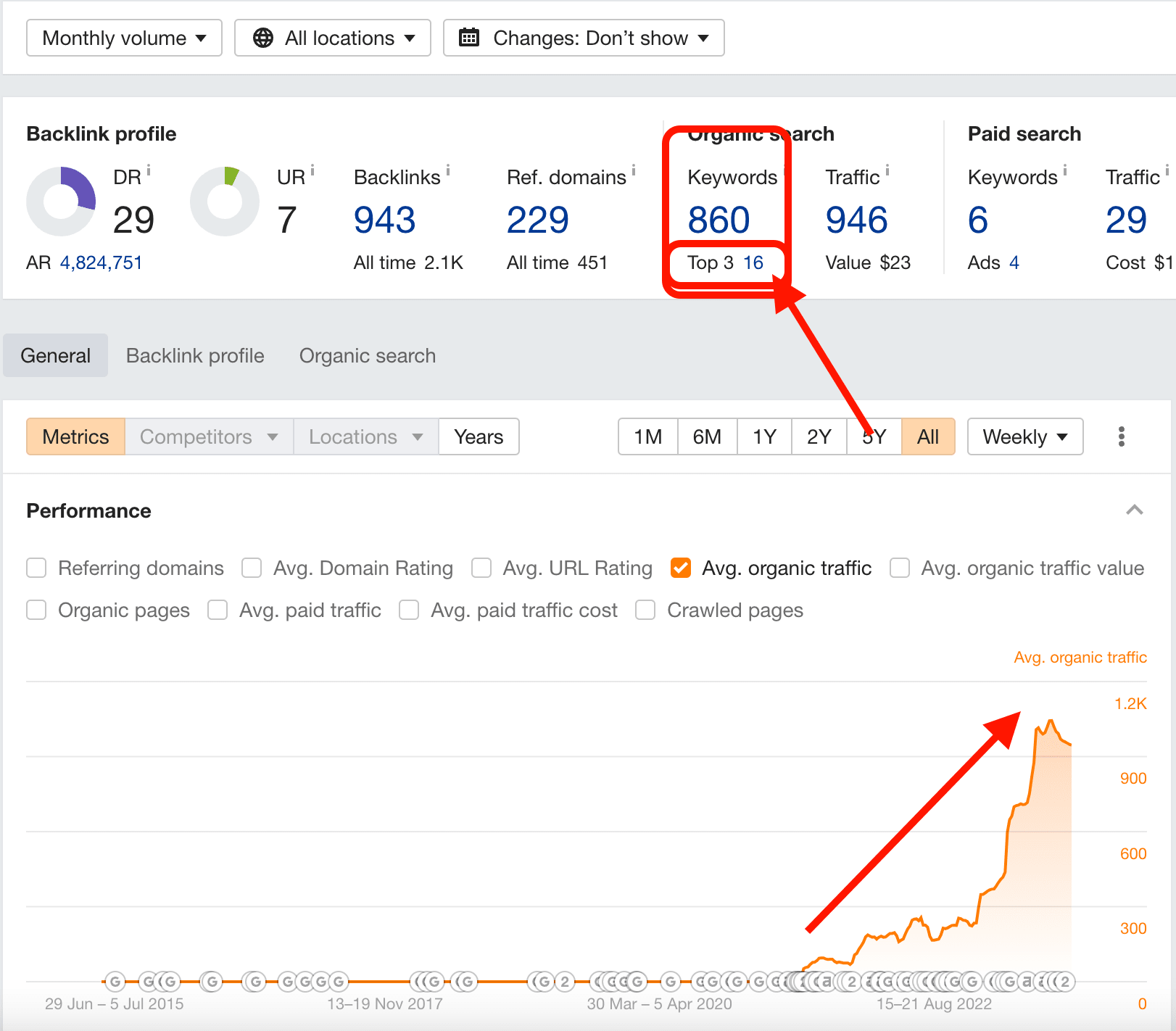This screenshot has height=1031, width=1176.
Task: Collapse the Performance section
Action: click(x=1135, y=510)
